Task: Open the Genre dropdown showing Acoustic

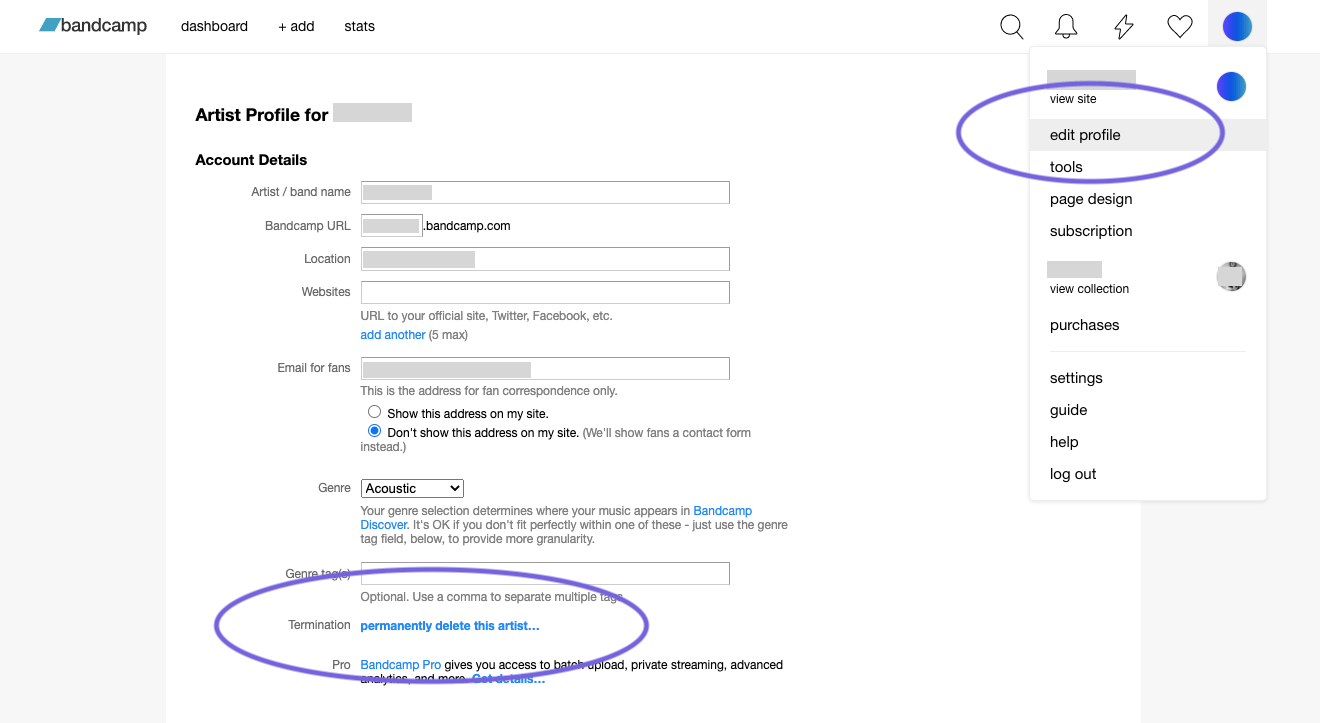Action: tap(411, 488)
